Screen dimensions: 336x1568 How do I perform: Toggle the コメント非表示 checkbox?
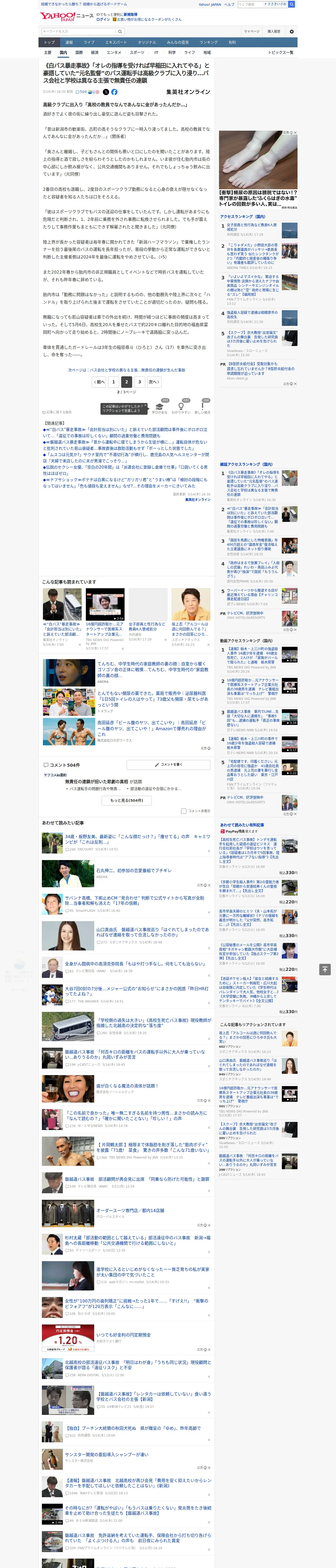tap(183, 811)
